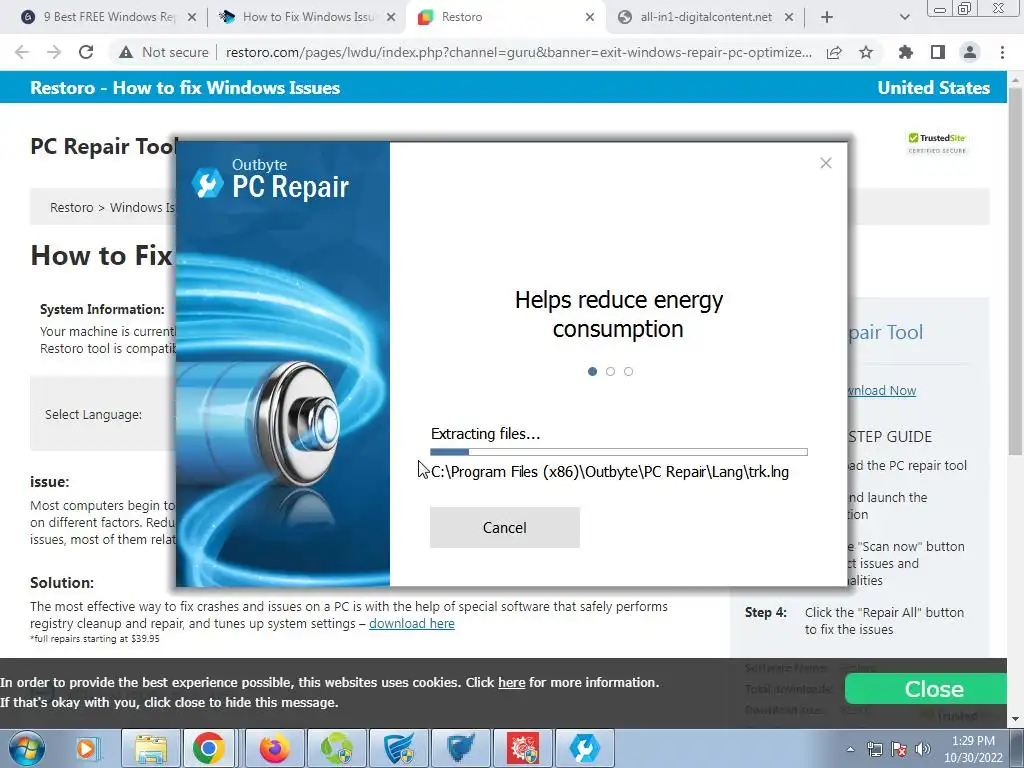Screen dimensions: 1024x768
Task: Show hidden system tray icons arrow
Action: (x=850, y=749)
